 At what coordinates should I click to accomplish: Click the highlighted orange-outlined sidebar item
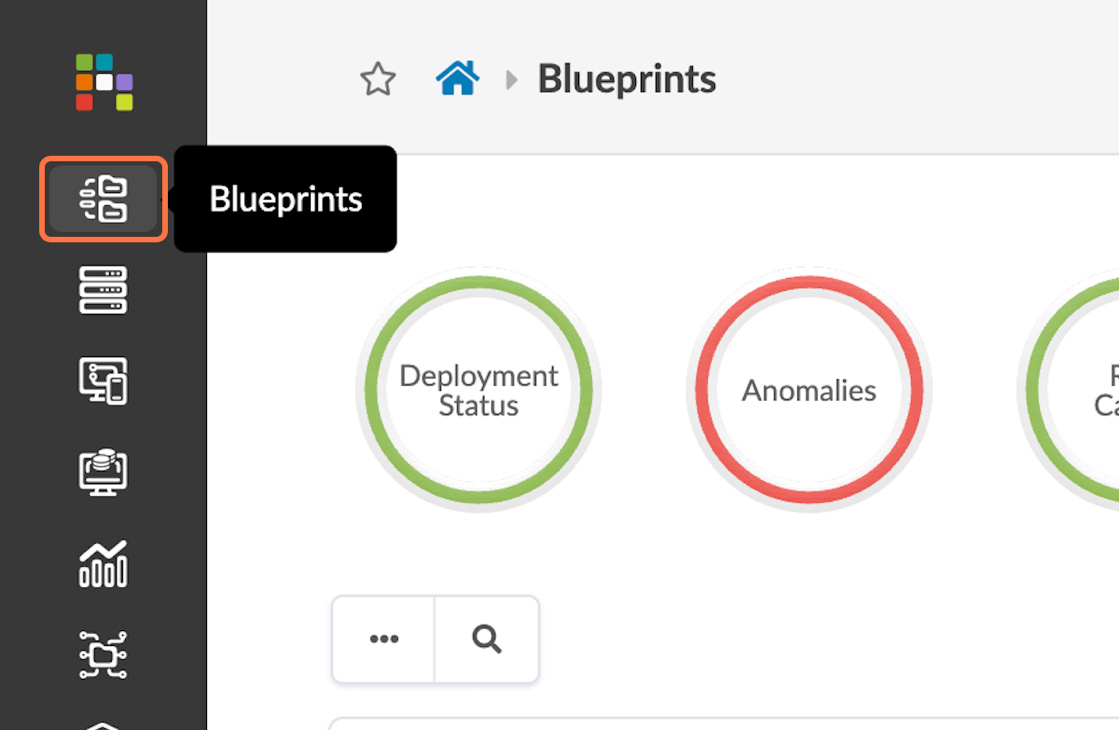(x=103, y=199)
